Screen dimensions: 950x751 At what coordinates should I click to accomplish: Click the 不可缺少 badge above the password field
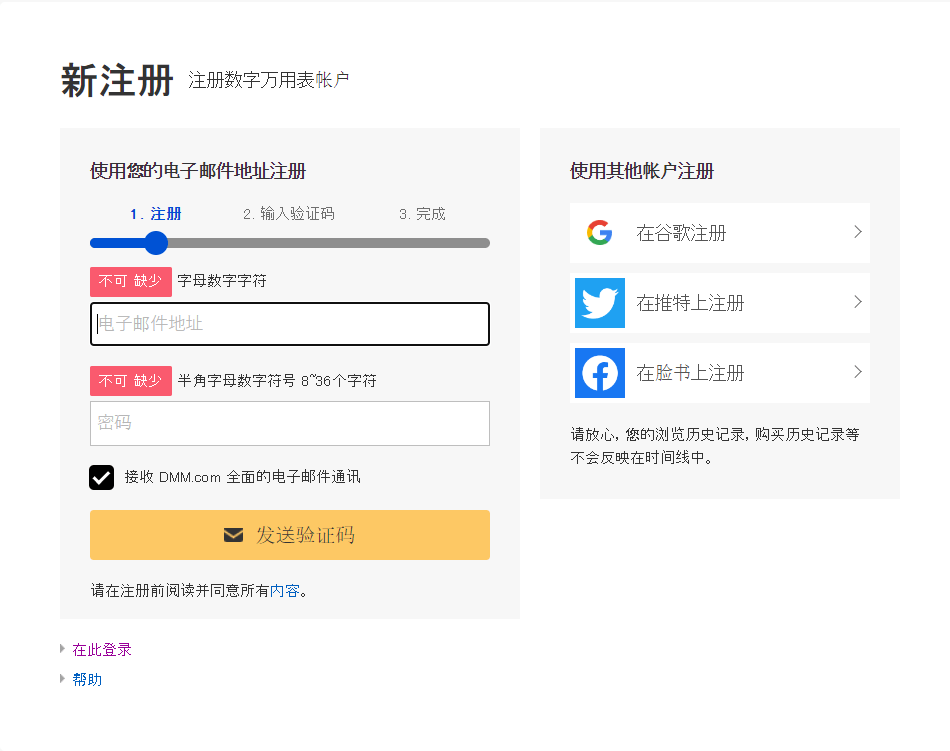click(x=130, y=380)
